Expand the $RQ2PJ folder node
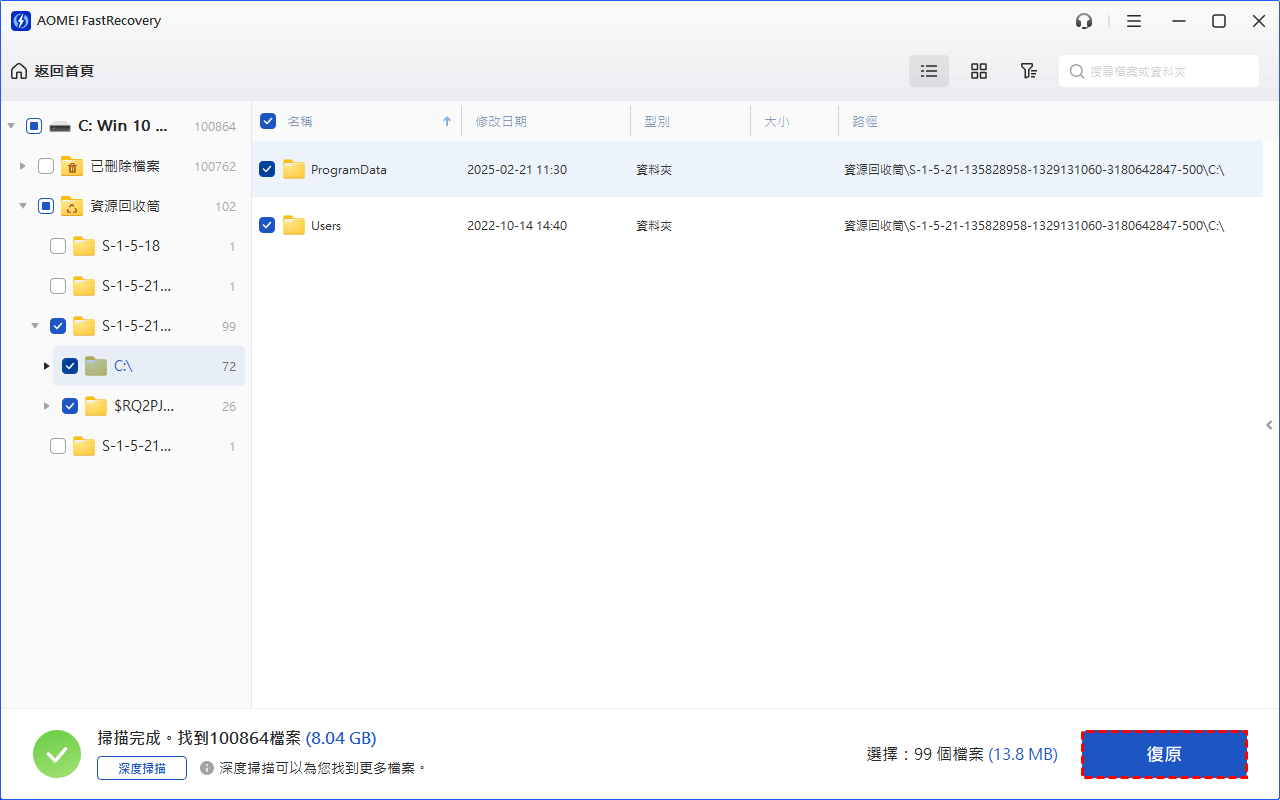 pos(47,406)
